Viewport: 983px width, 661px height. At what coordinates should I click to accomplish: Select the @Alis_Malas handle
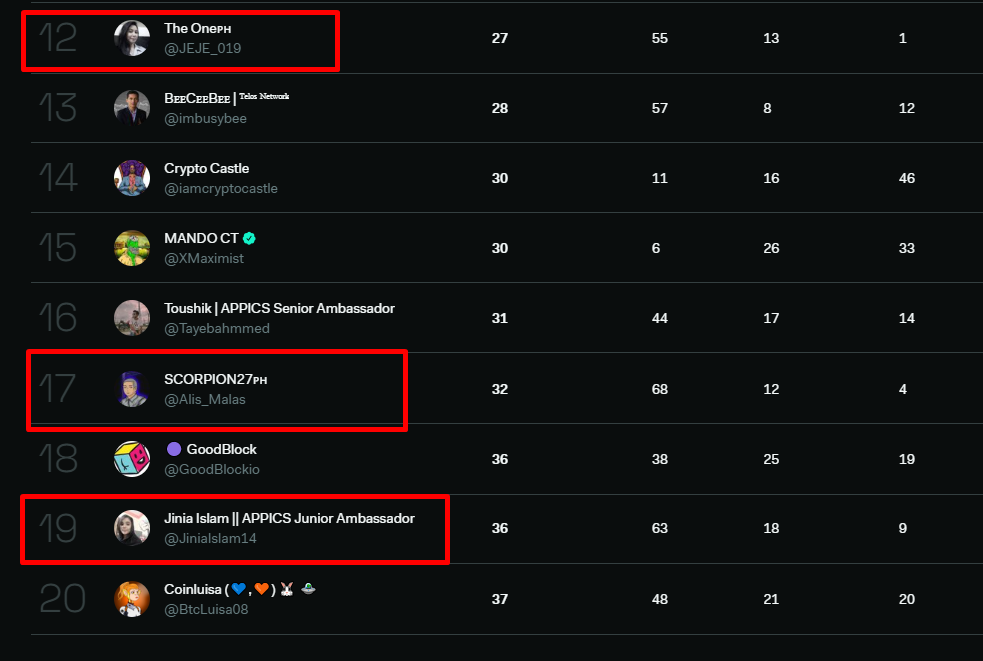tap(204, 399)
